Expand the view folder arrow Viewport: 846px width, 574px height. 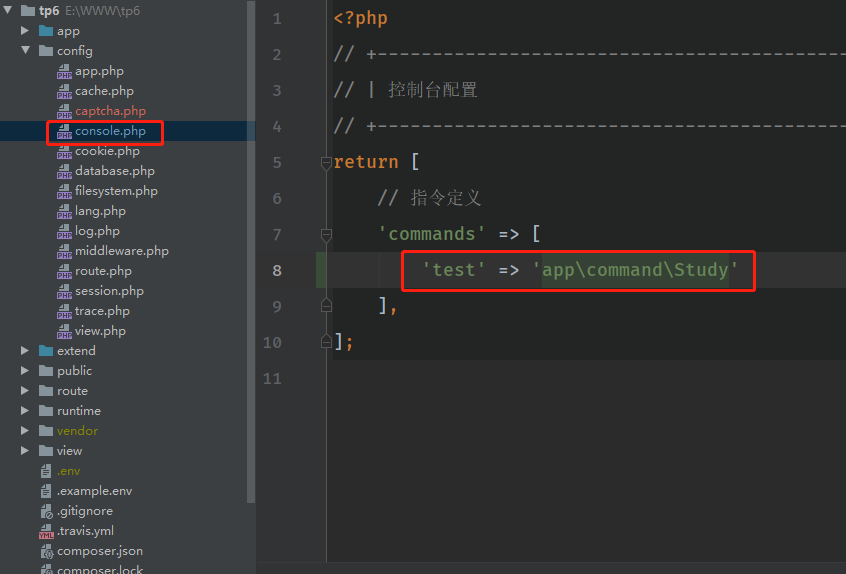[x=25, y=450]
